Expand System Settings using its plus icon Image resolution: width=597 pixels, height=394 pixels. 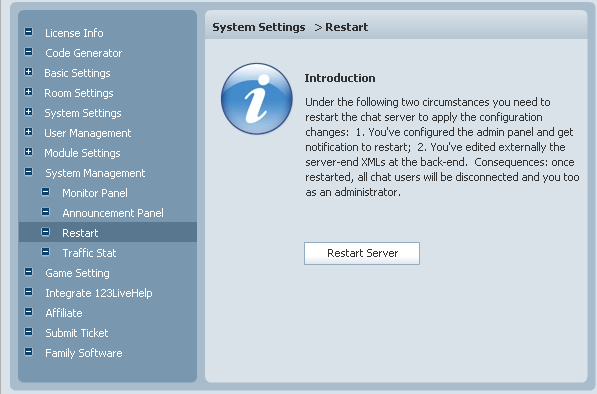coord(29,112)
